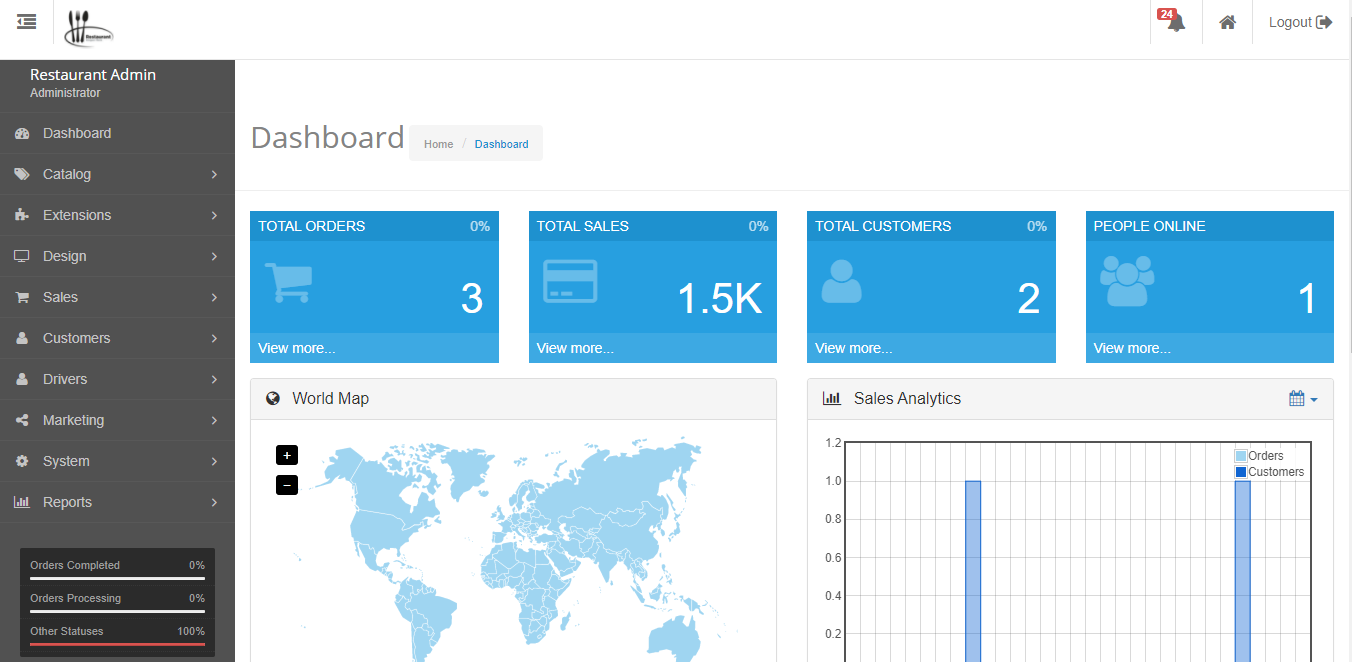
Task: Click the Catalog tags icon
Action: coord(22,174)
